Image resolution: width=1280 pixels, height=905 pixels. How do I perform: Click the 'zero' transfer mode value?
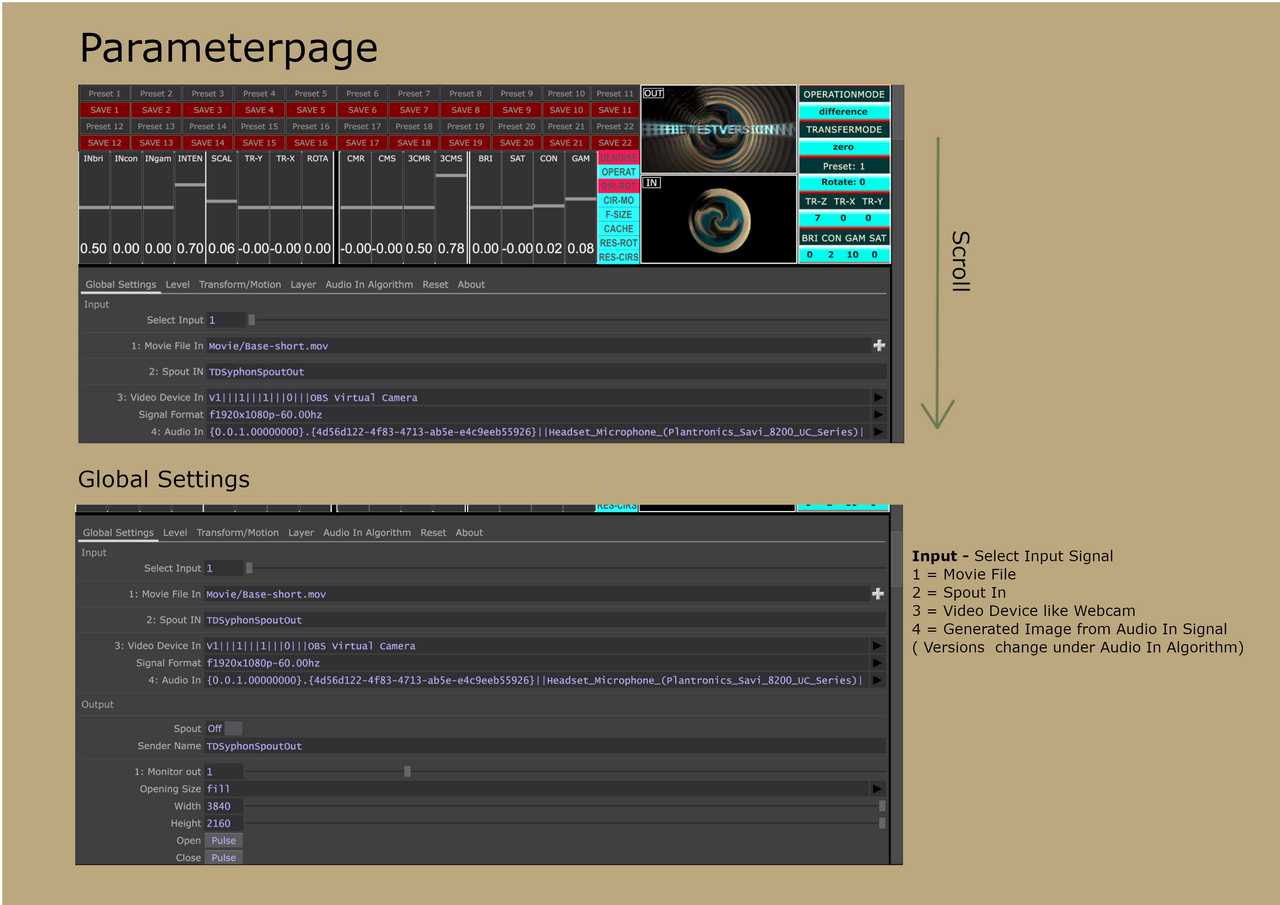[x=844, y=147]
